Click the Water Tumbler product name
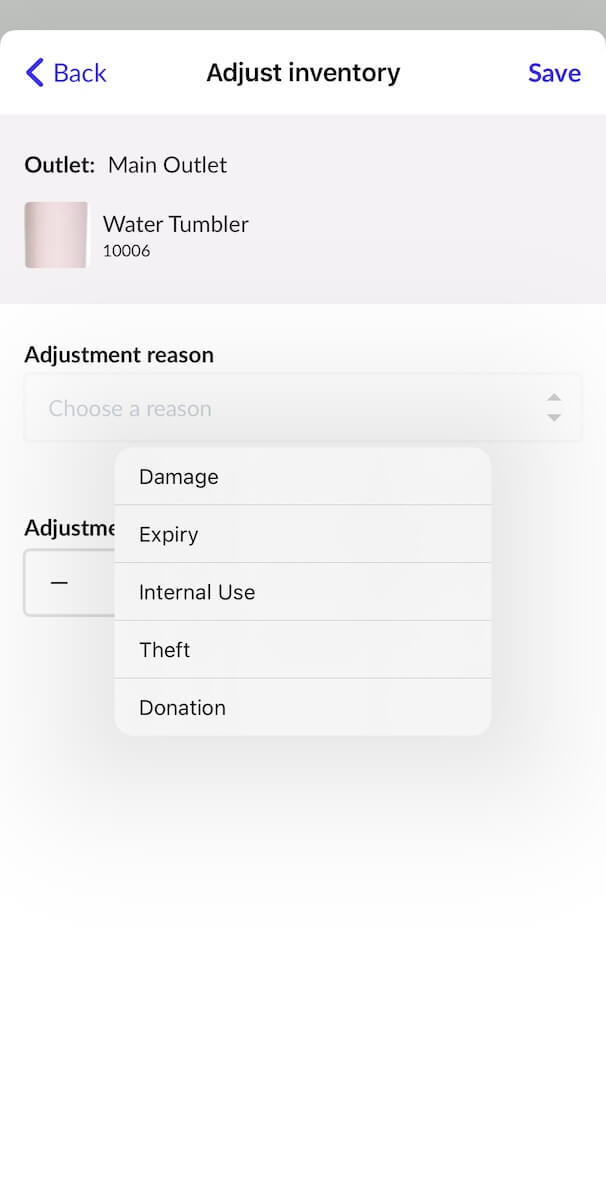This screenshot has height=1200, width=606. point(176,224)
